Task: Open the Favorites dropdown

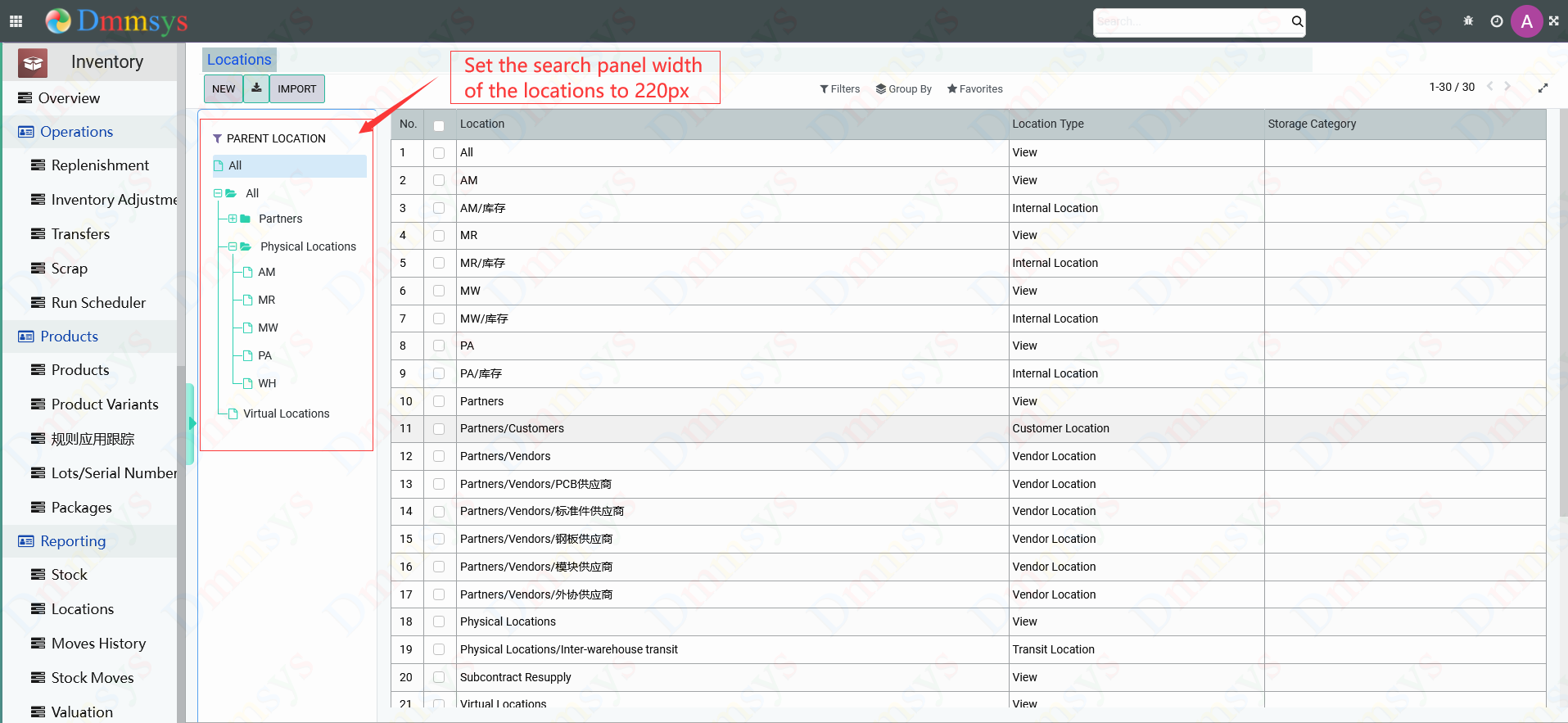Action: click(x=974, y=88)
